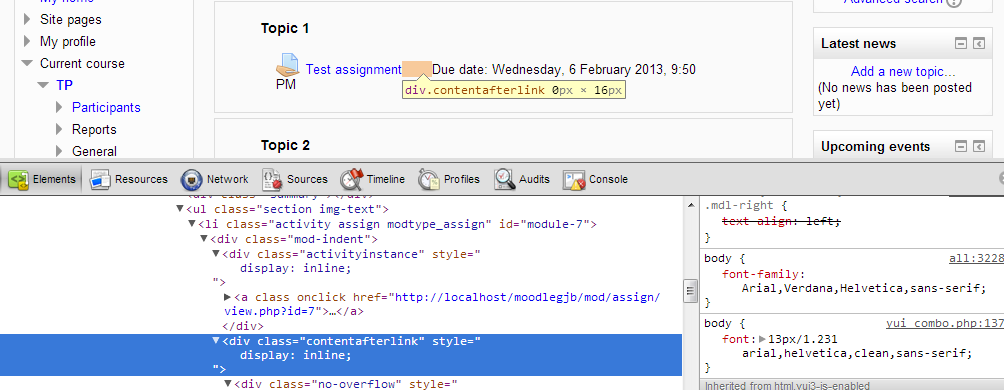Collapse the contentafterlink div element
This screenshot has height=390, width=1004.
pyautogui.click(x=216, y=341)
